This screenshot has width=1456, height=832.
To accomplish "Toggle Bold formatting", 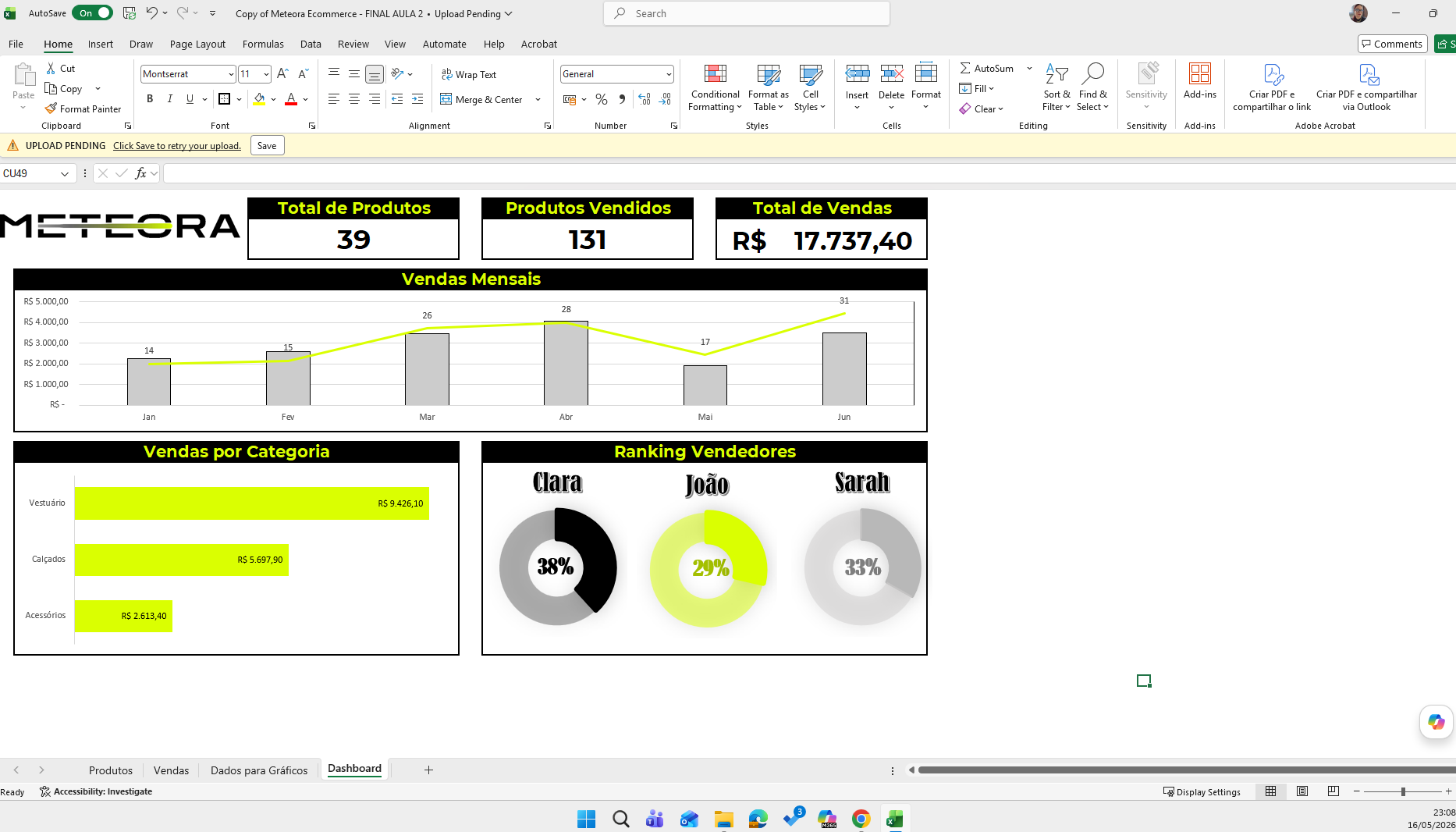I will tap(150, 99).
